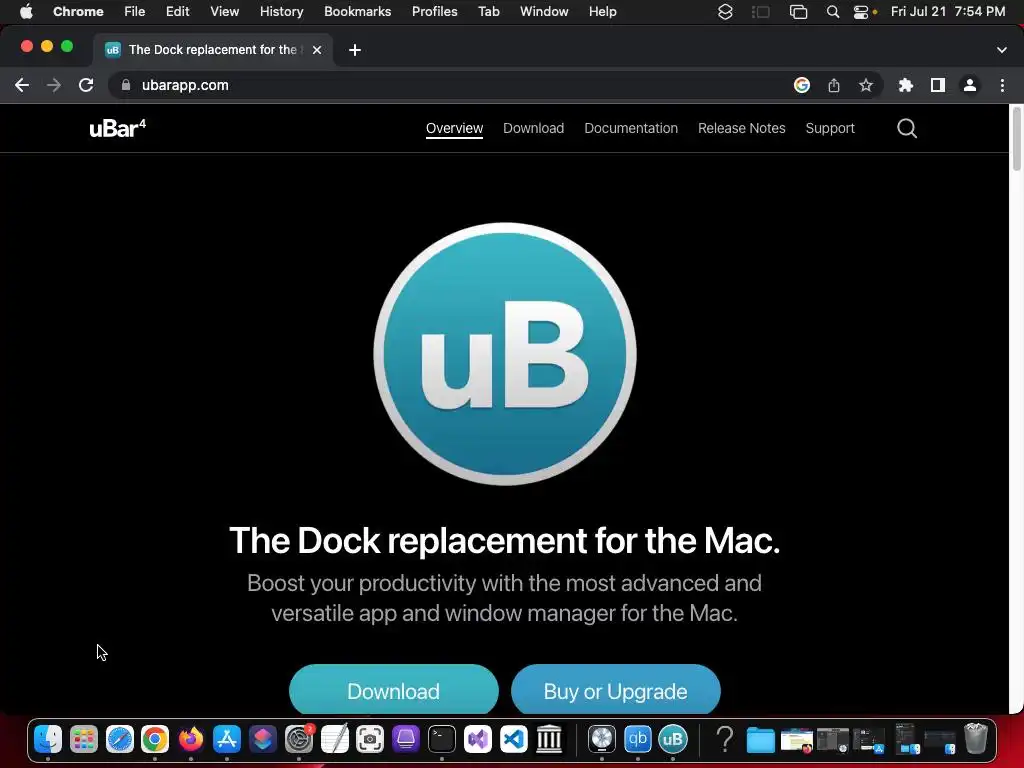Open the site search magnifier icon

pos(906,128)
